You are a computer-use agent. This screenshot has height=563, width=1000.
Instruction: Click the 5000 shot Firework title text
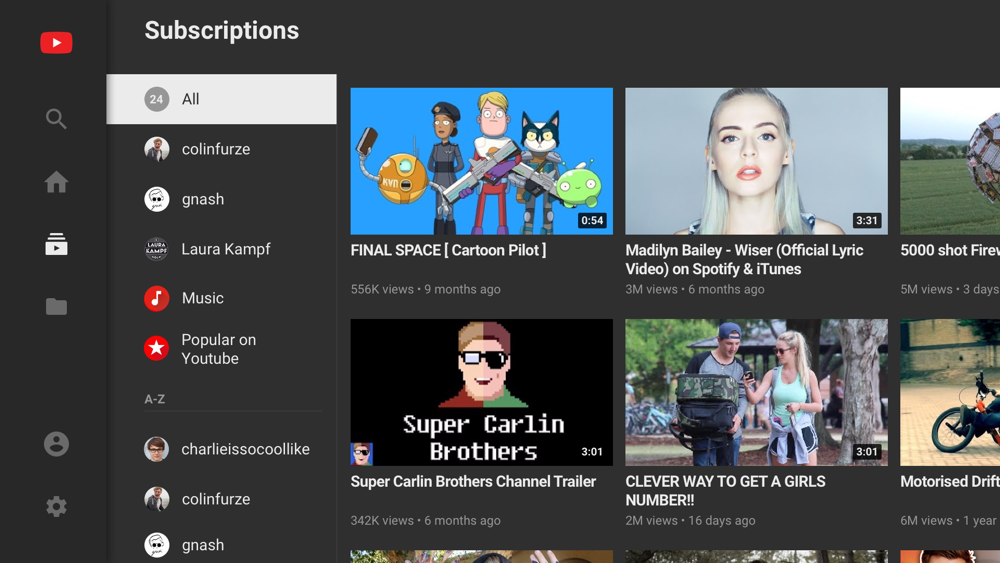click(950, 250)
